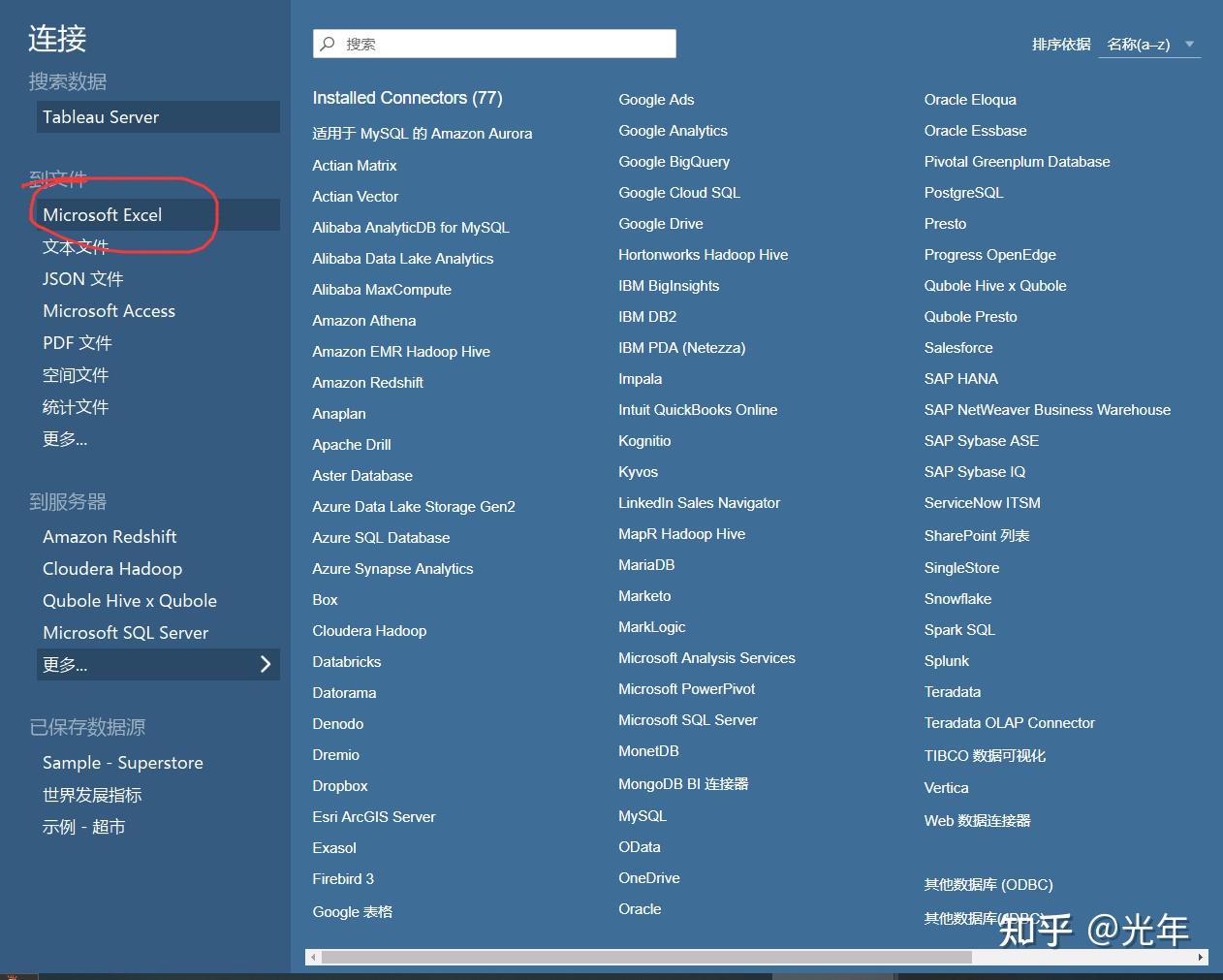
Task: Select Microsoft Excel file connector
Action: pyautogui.click(x=158, y=215)
